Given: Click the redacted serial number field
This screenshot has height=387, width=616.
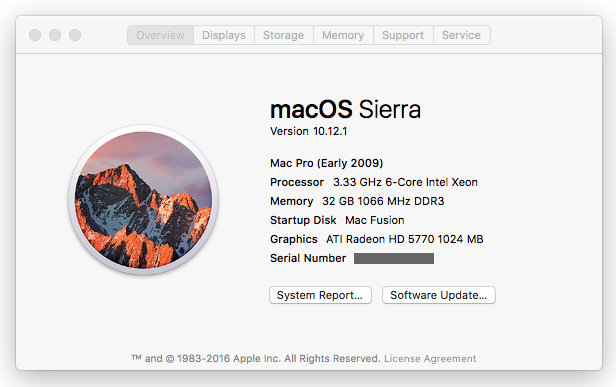Looking at the screenshot, I should pos(394,258).
